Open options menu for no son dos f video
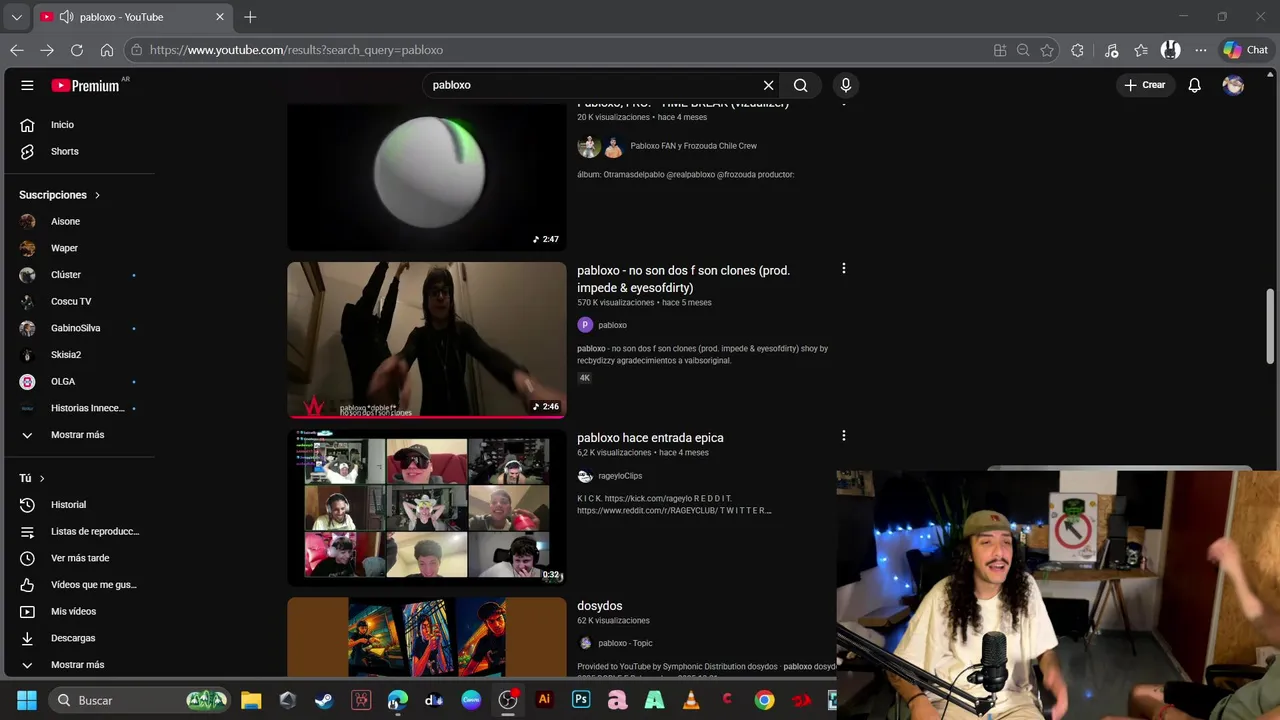1280x720 pixels. point(843,268)
